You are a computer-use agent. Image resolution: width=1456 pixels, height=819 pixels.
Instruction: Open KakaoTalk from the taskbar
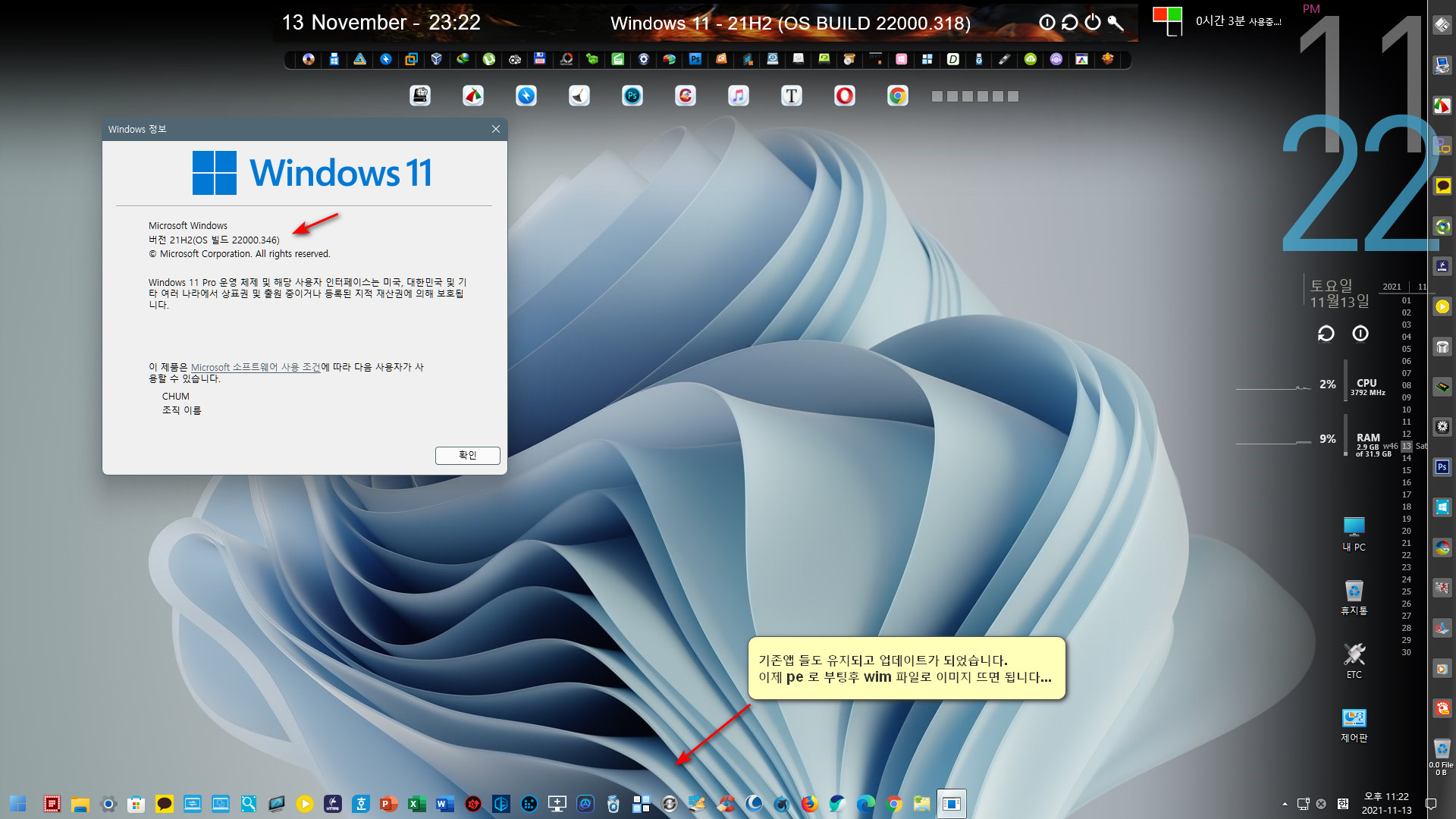click(165, 804)
